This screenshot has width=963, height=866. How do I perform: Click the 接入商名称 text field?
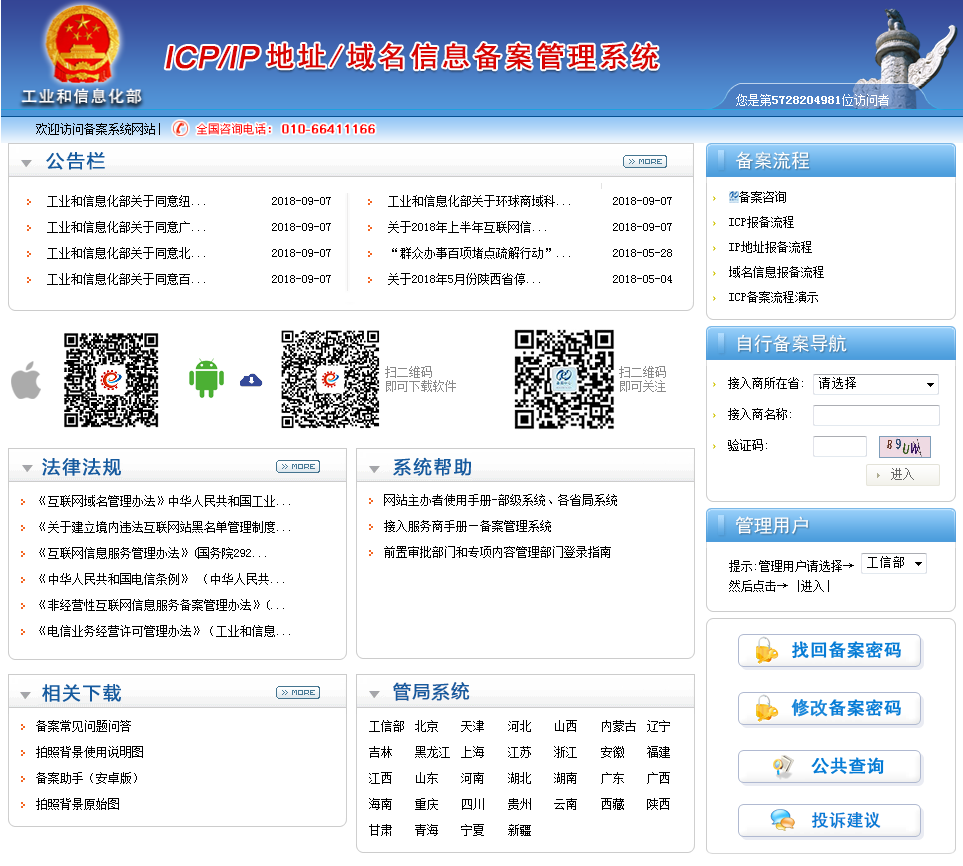pyautogui.click(x=875, y=415)
